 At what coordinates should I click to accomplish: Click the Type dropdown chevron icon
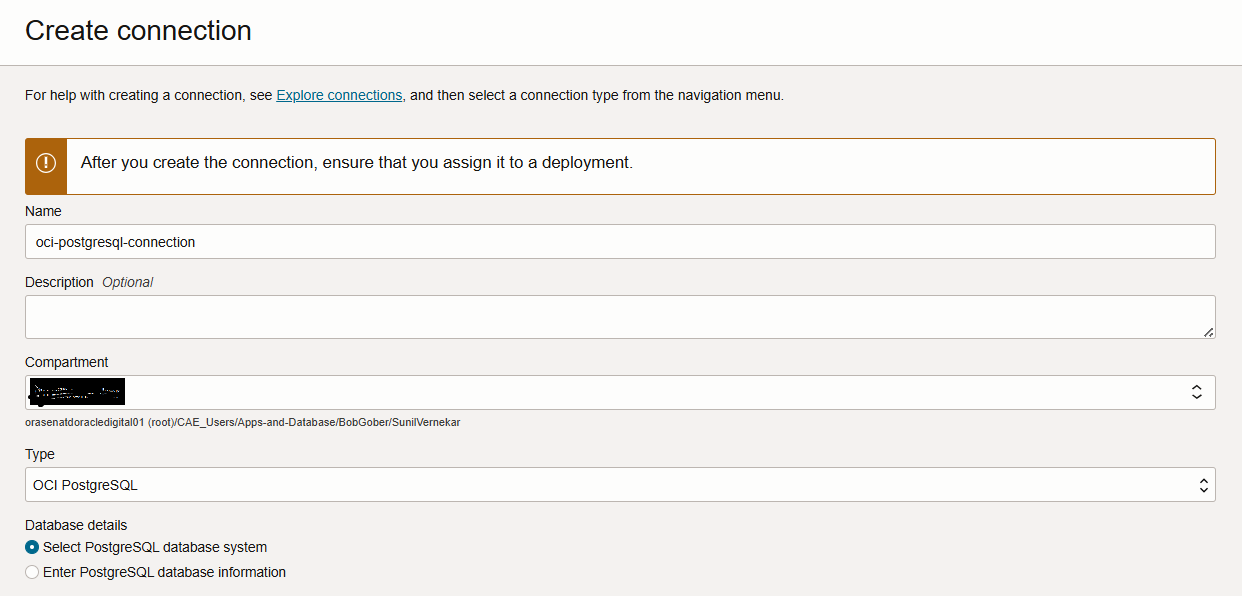(x=1203, y=485)
